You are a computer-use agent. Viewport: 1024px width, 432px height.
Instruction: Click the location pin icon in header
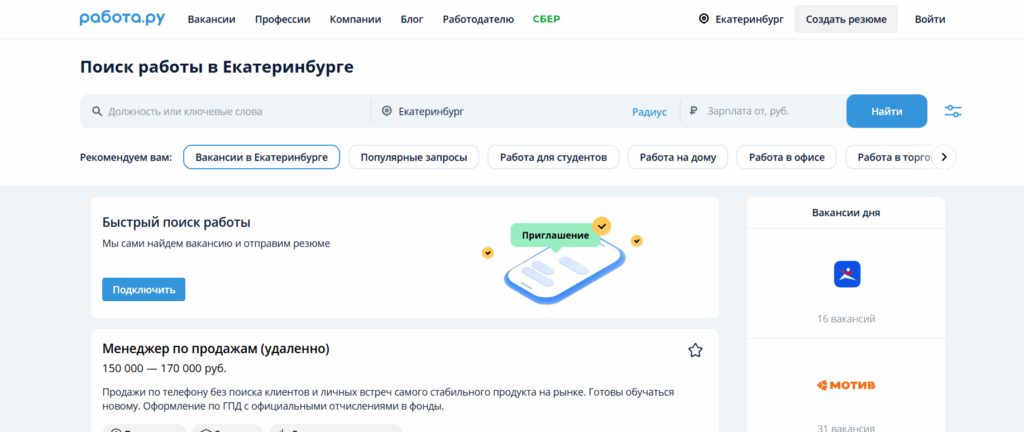click(703, 19)
